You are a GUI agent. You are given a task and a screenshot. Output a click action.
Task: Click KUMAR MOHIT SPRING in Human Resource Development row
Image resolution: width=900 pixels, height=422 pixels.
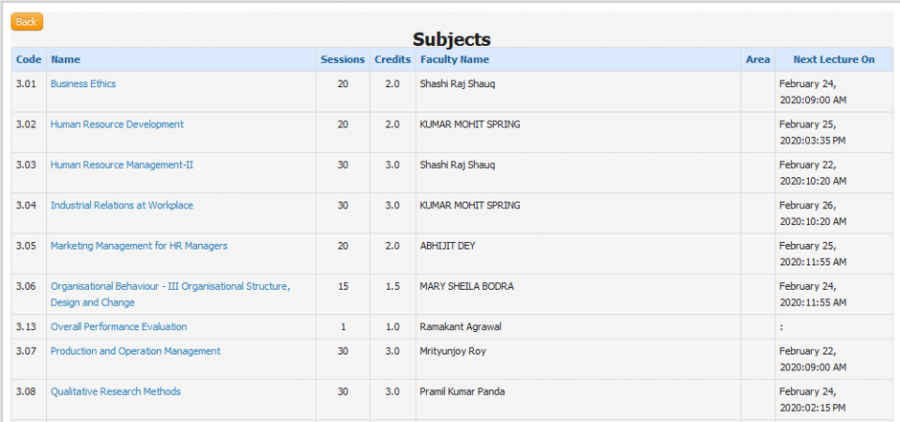coord(470,125)
